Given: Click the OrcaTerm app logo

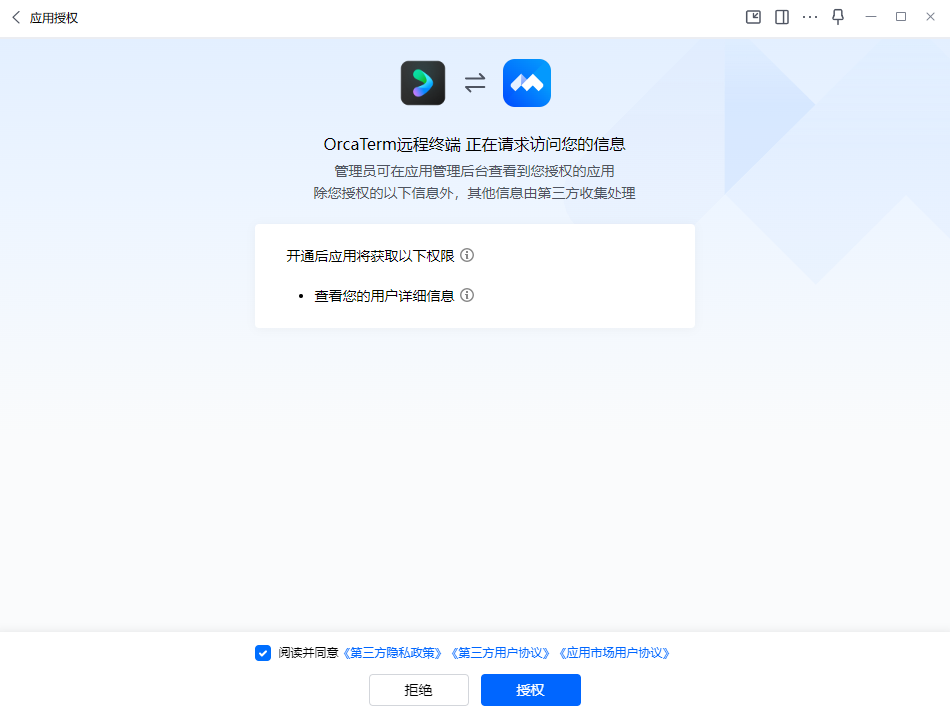Looking at the screenshot, I should click(x=423, y=83).
